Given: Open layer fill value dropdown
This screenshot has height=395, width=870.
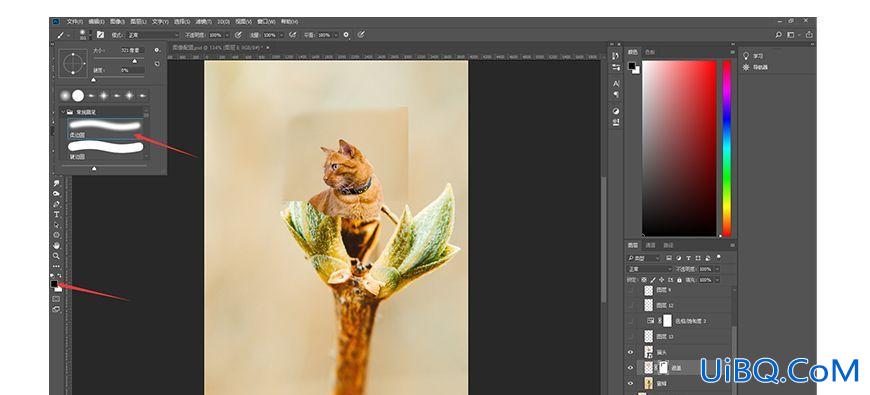Looking at the screenshot, I should pos(716,280).
